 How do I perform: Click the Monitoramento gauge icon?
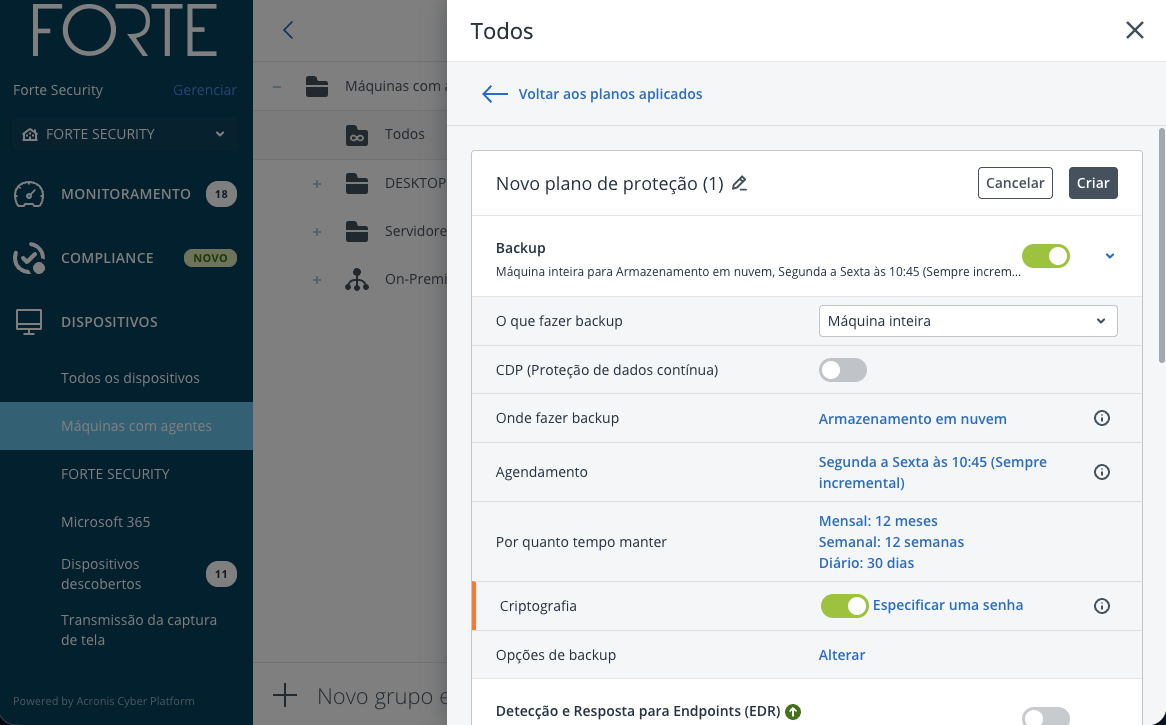29,194
